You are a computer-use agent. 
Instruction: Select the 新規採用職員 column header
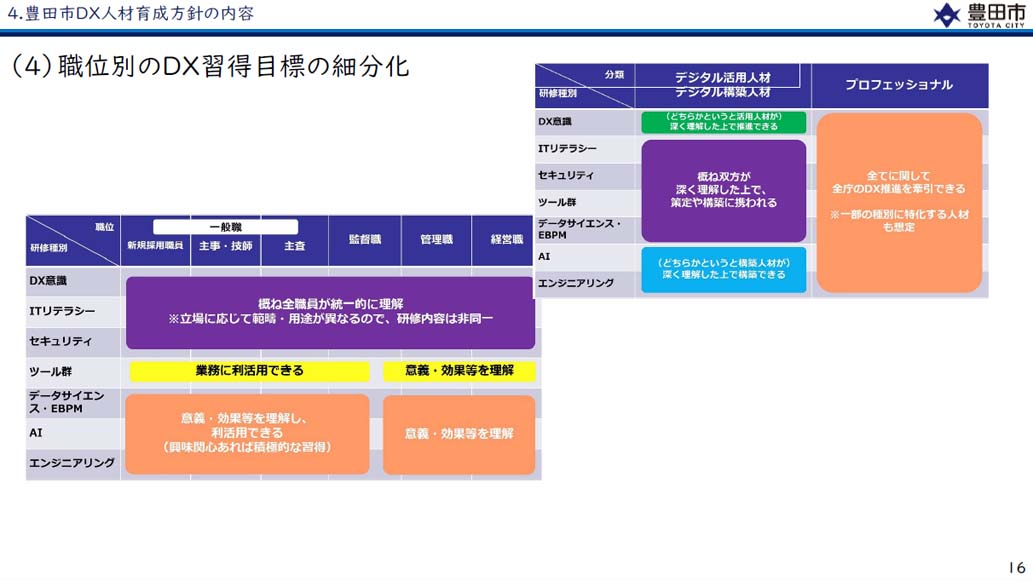(x=155, y=245)
